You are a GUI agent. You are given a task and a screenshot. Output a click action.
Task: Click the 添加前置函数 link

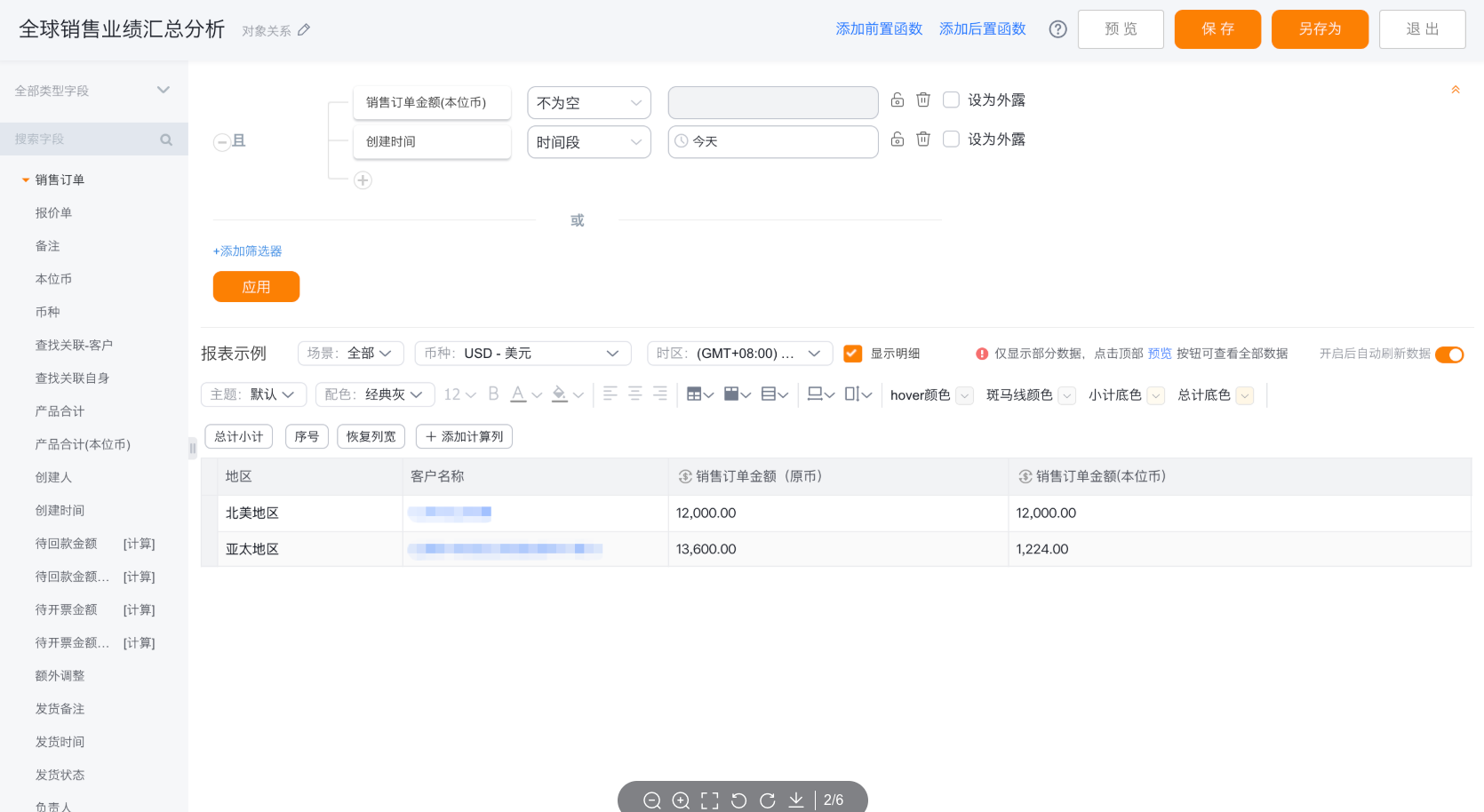point(879,29)
